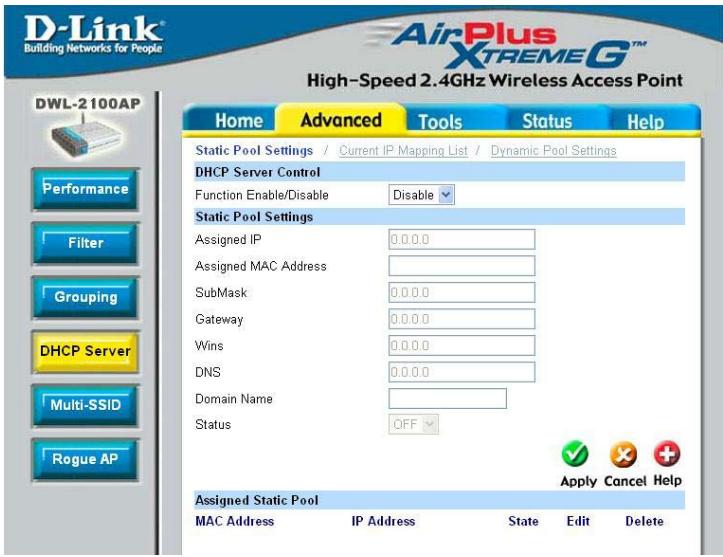
Task: Click the State column header
Action: [x=523, y=521]
